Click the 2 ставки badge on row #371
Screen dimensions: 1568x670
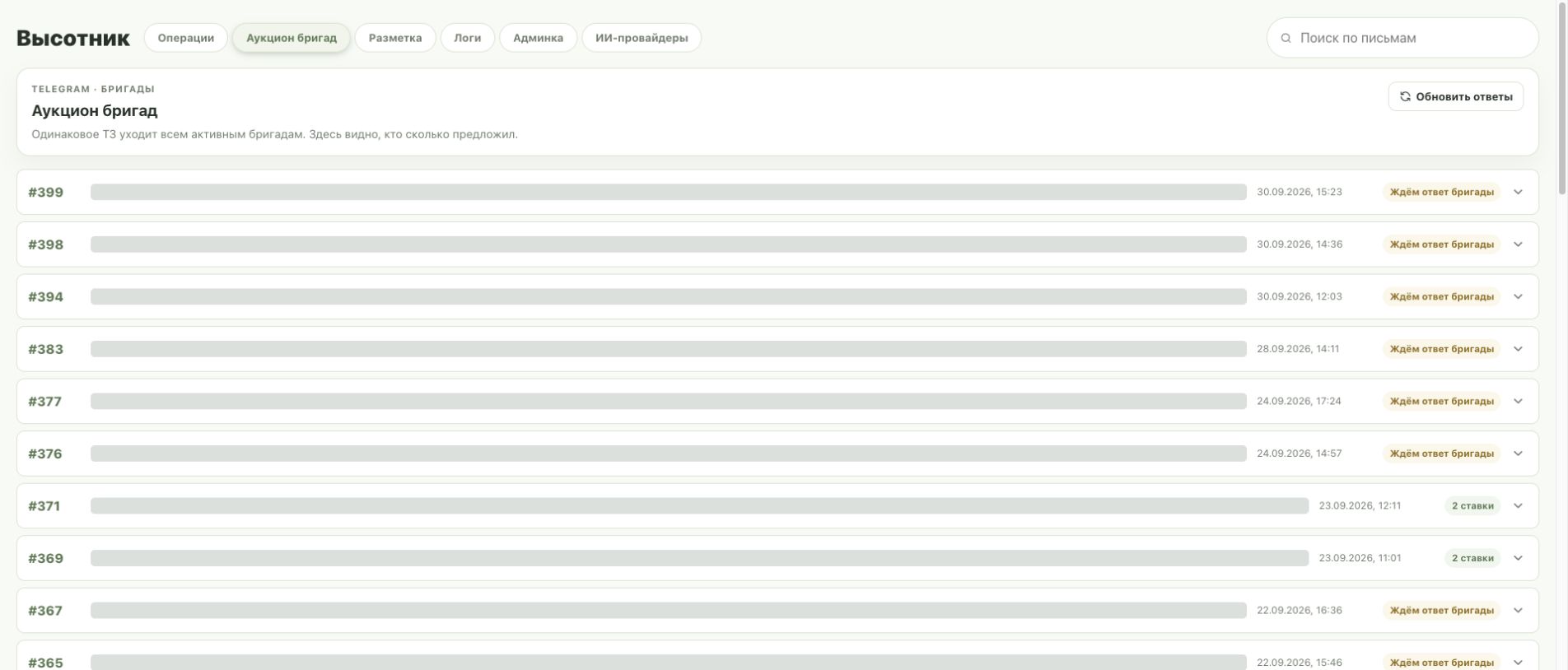coord(1472,505)
